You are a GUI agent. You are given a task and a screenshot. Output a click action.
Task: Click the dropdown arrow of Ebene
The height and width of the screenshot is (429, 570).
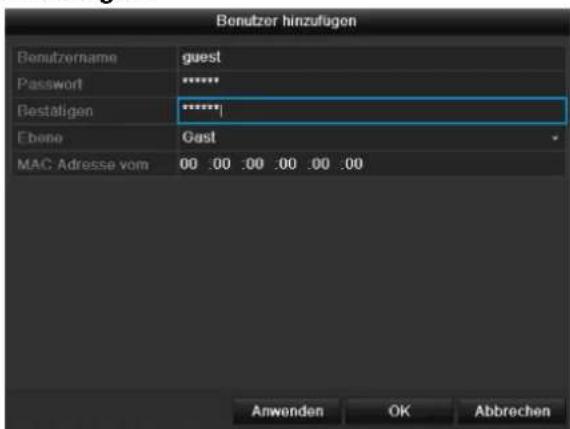click(x=555, y=138)
